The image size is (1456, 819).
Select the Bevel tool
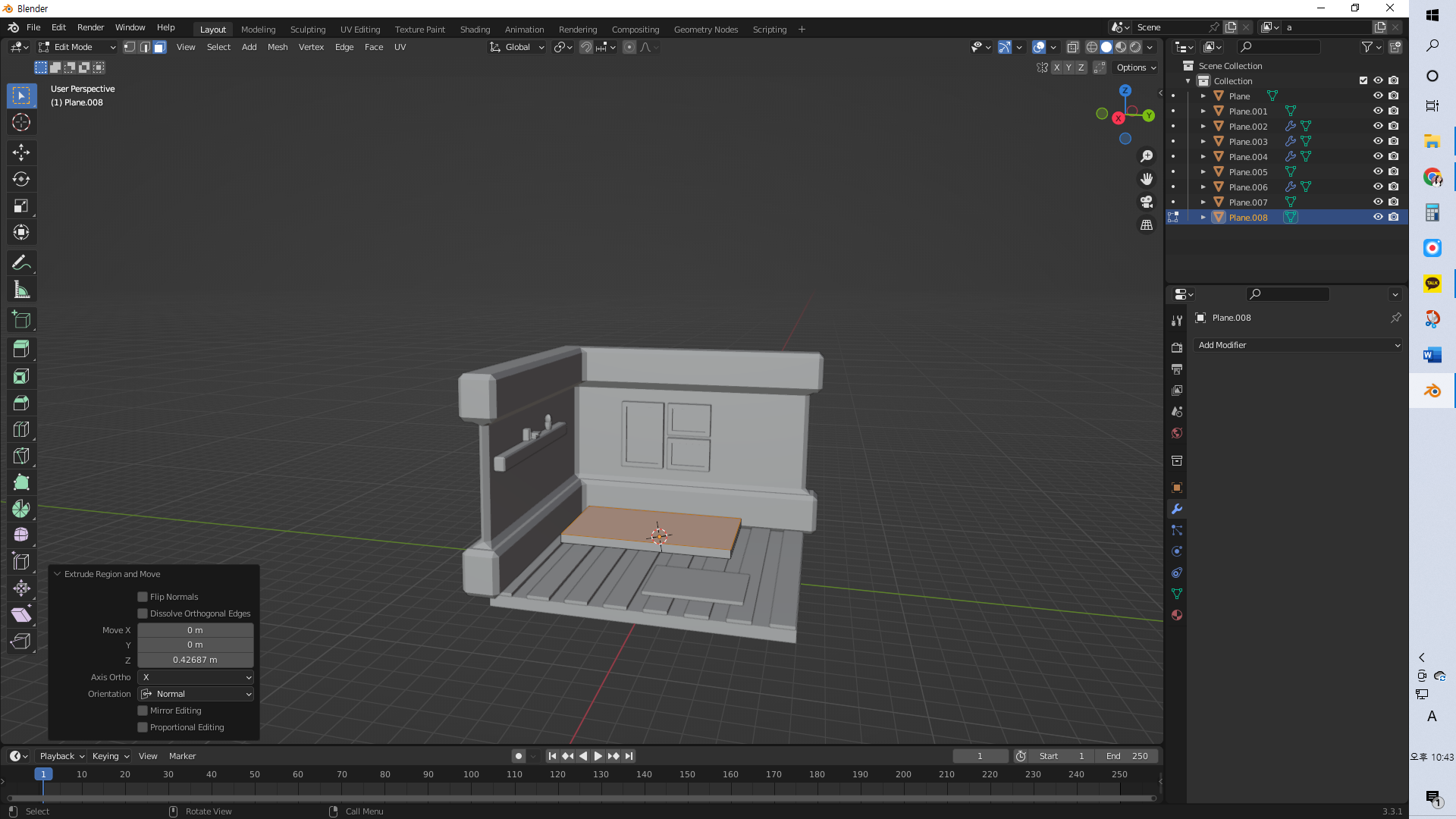coord(21,403)
